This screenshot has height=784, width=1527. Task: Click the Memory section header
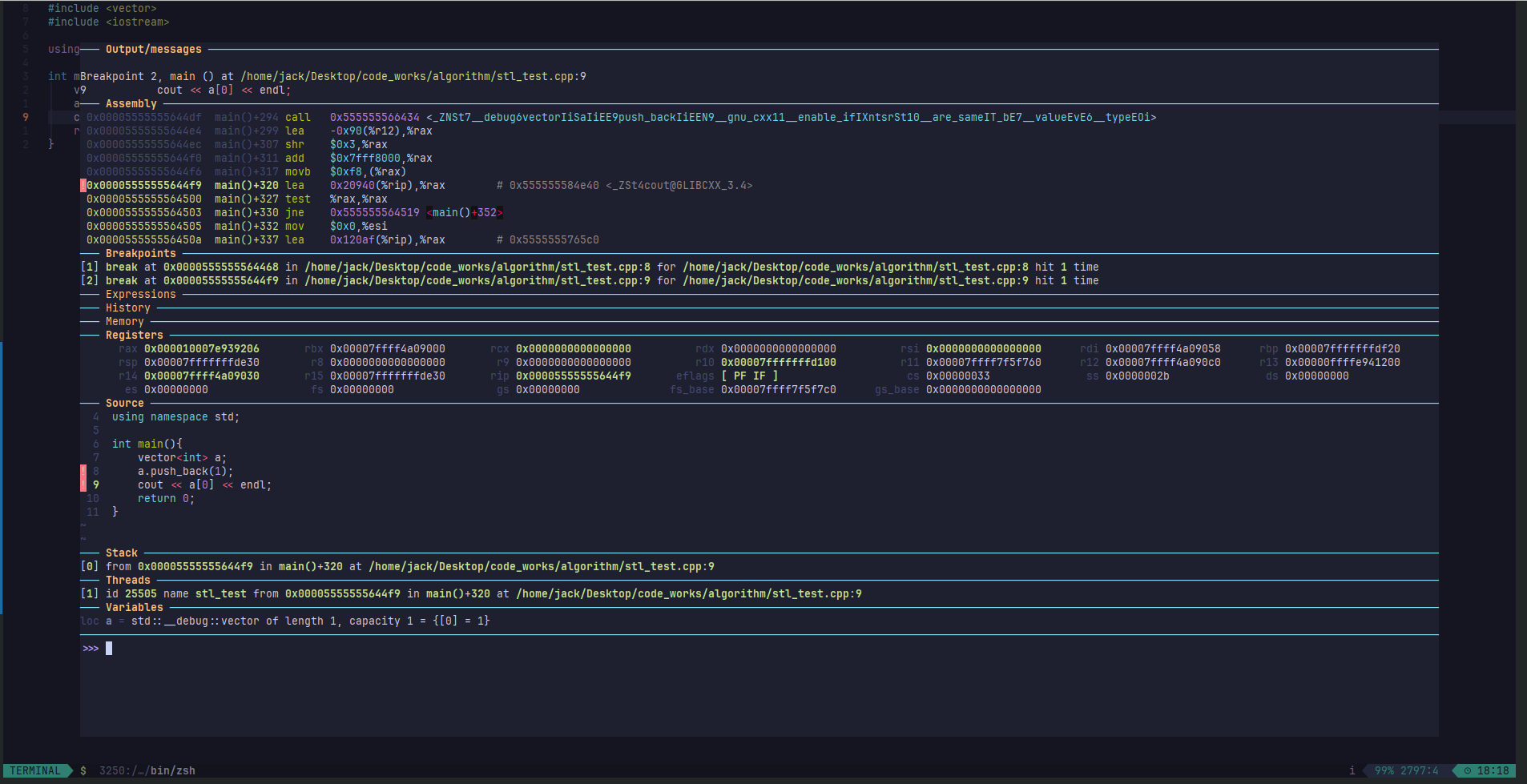click(x=125, y=322)
